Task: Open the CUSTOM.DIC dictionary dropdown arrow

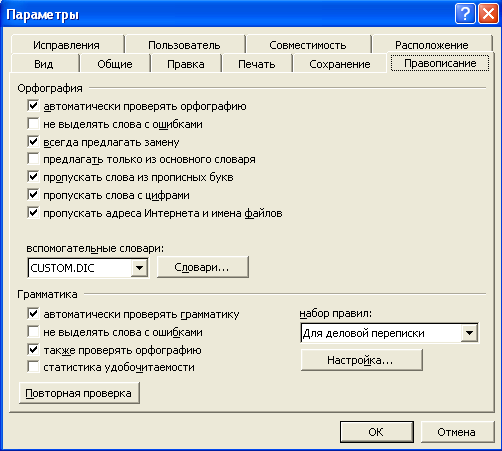Action: tap(139, 268)
